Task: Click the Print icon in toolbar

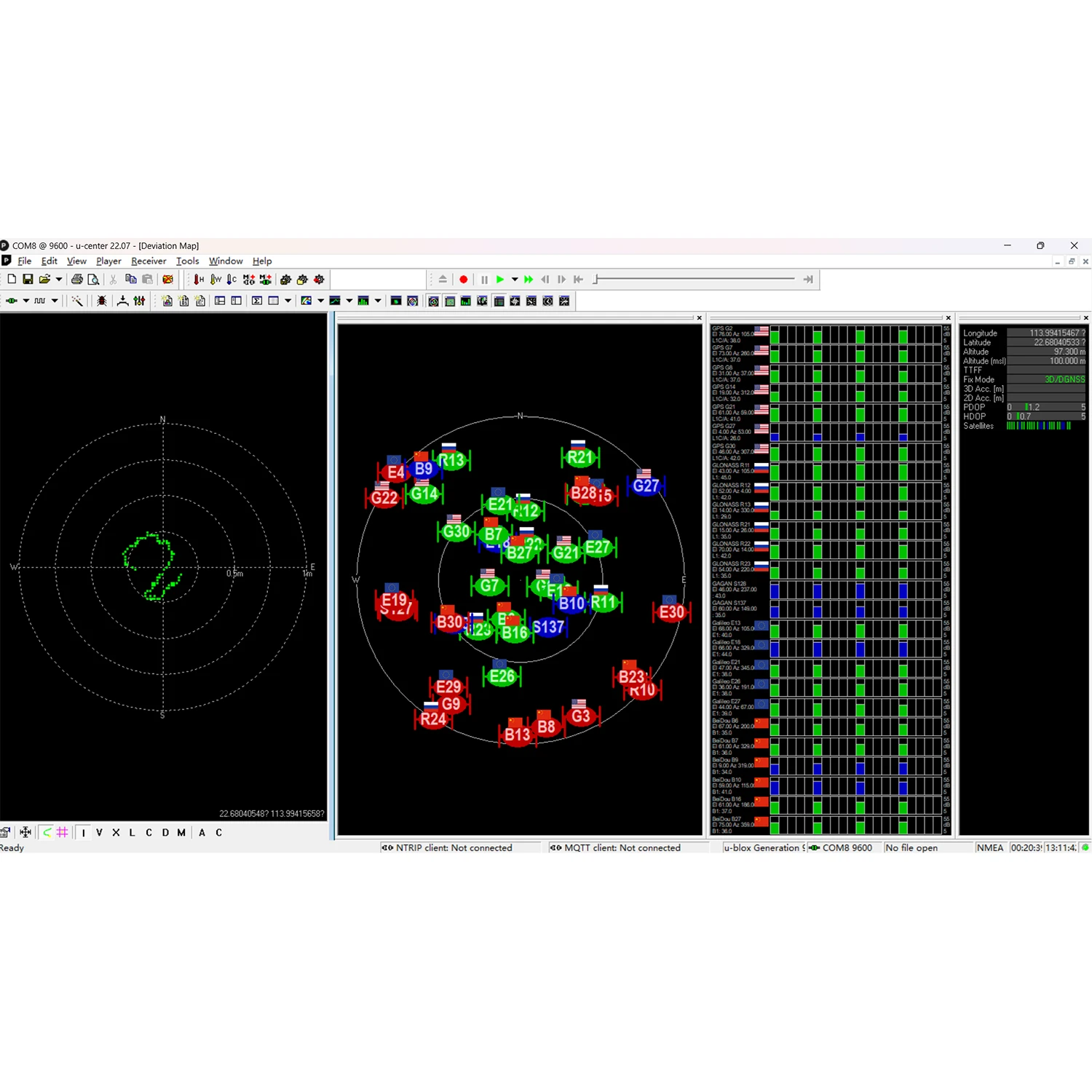Action: tap(76, 280)
